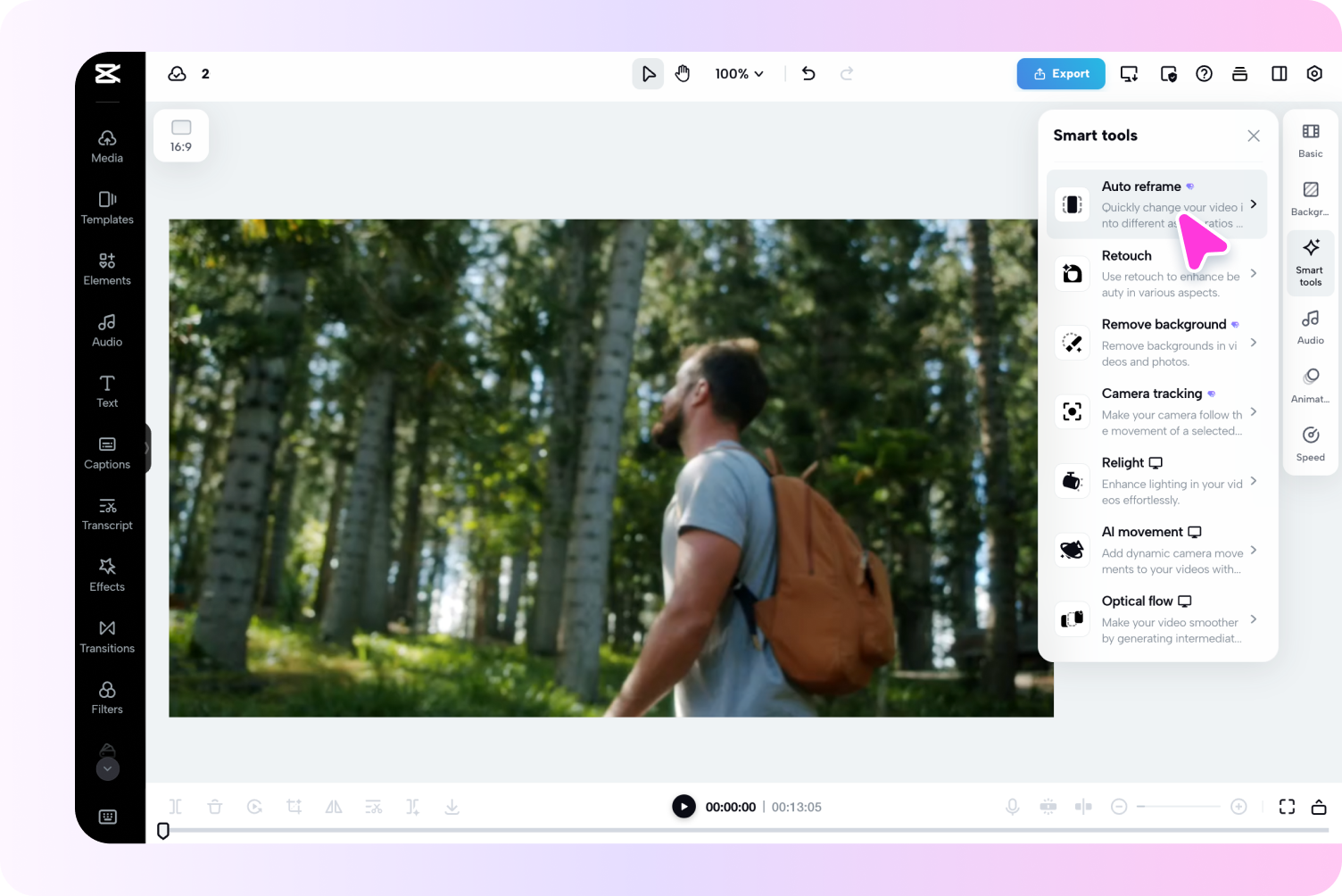Open the 100% zoom level dropdown
1342x896 pixels.
pyautogui.click(x=738, y=73)
